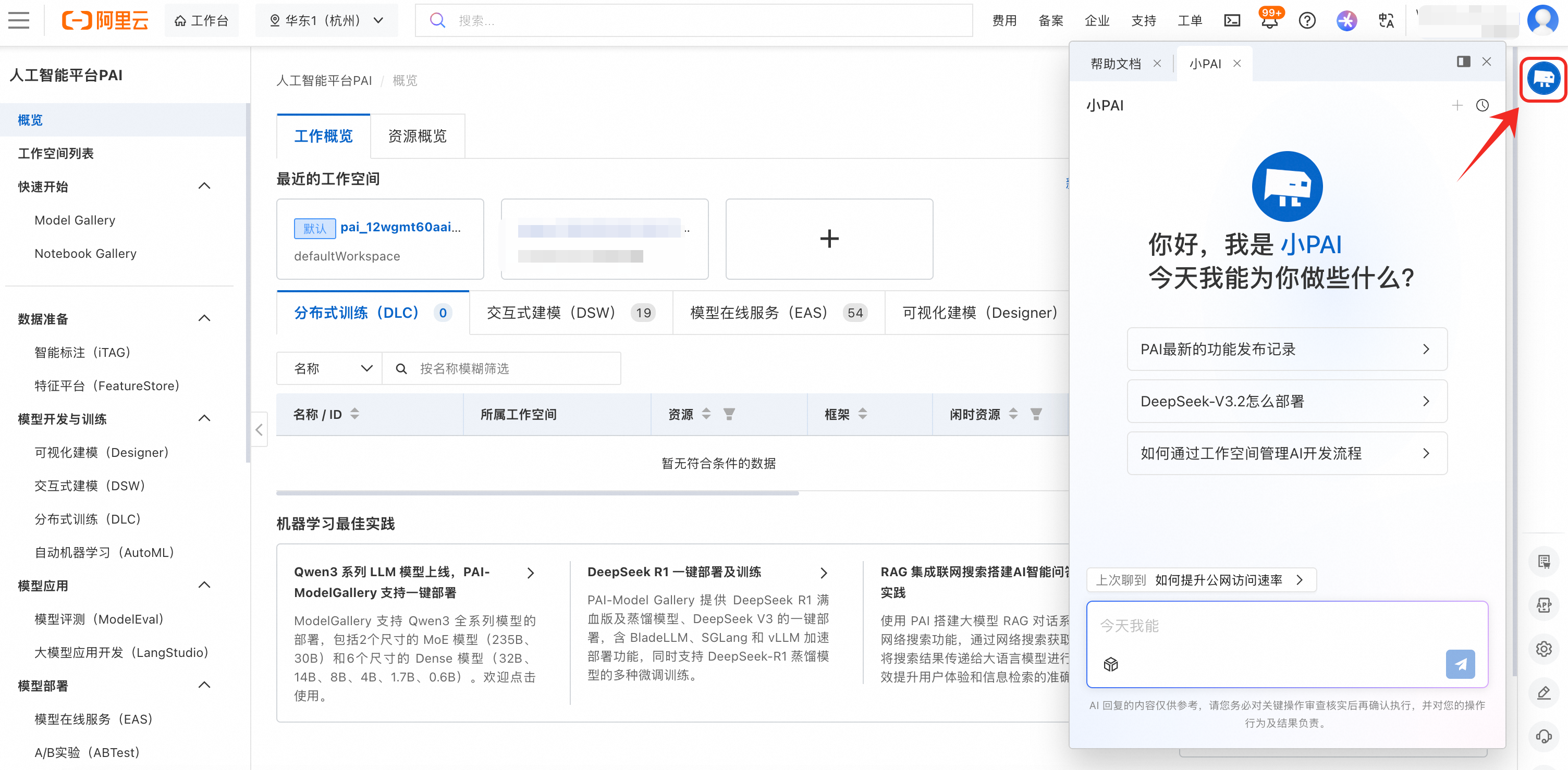The height and width of the screenshot is (770, 1568).
Task: Close the 帮助文档 tab
Action: point(1157,63)
